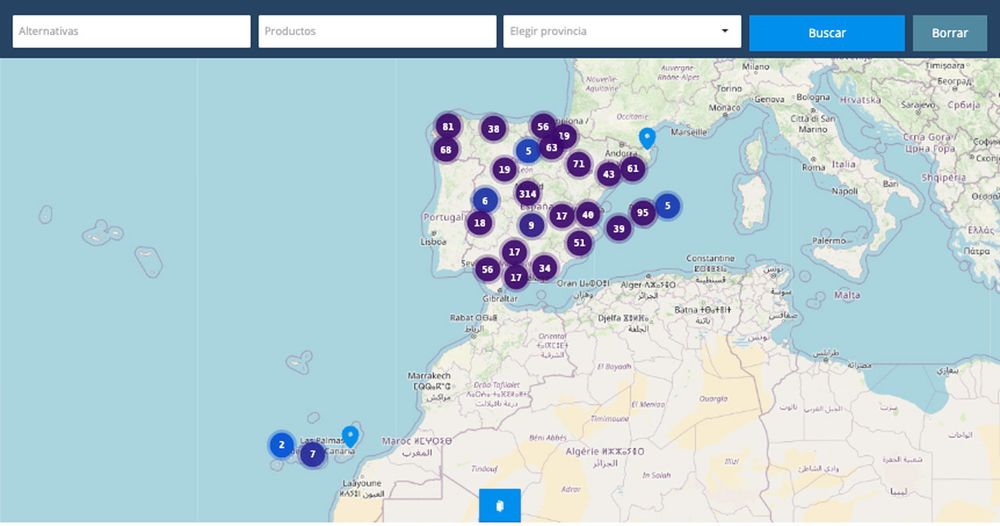Click the blue 6 cluster marker
The width and height of the screenshot is (1000, 526).
point(485,201)
